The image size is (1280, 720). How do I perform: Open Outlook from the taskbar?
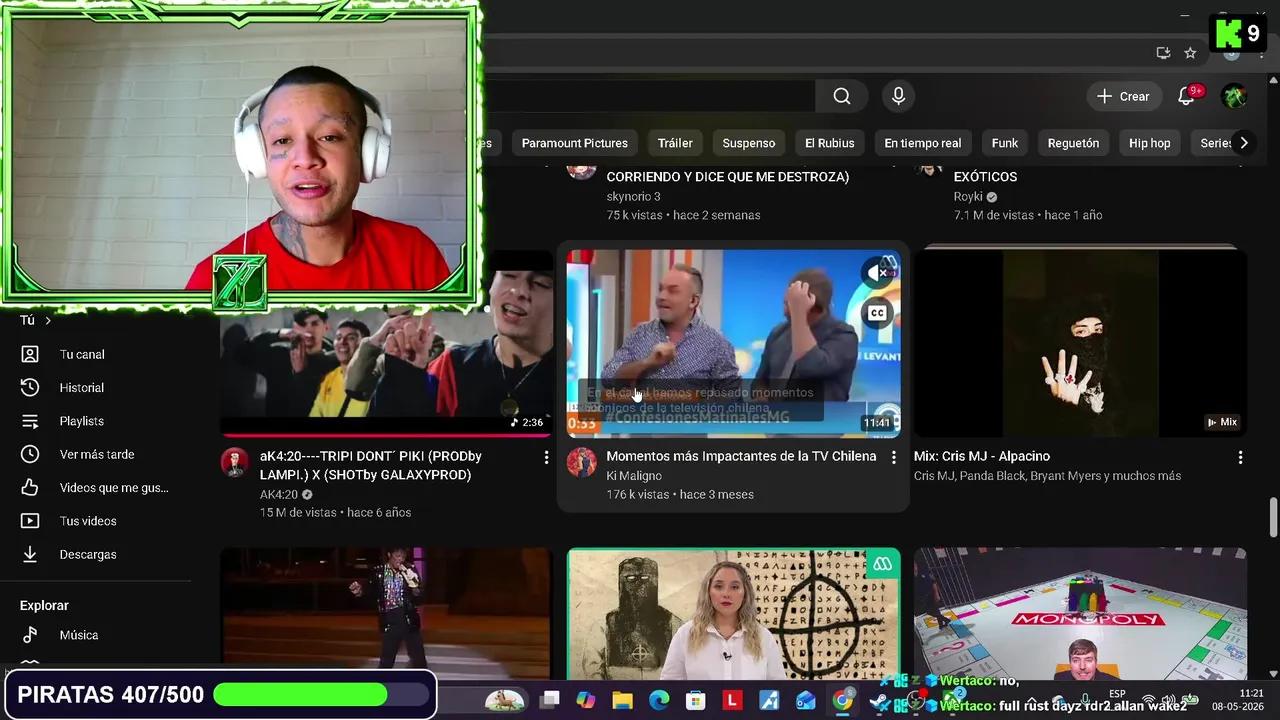[x=806, y=700]
